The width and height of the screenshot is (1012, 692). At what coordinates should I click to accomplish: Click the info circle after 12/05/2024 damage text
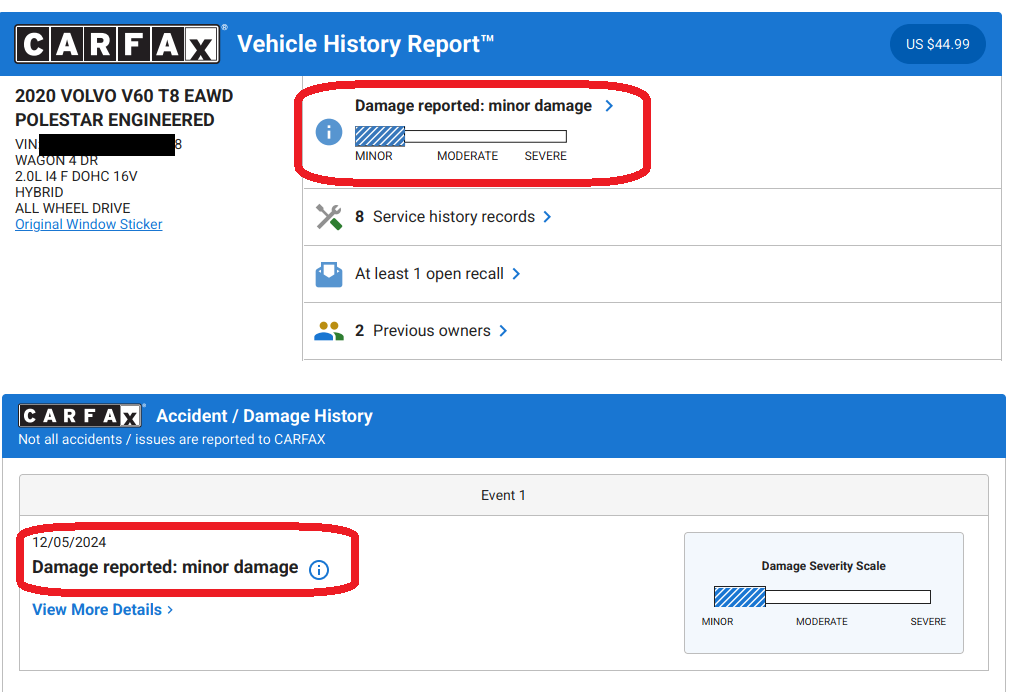pos(319,569)
